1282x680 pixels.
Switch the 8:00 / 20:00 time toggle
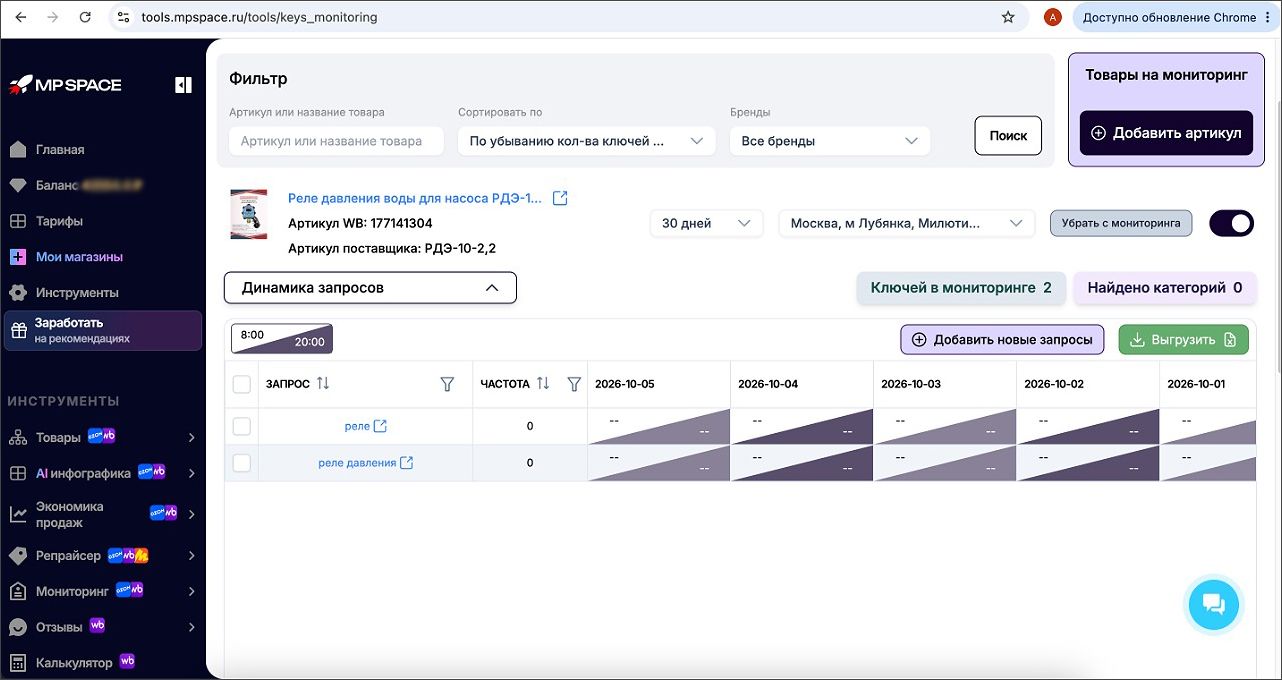282,339
